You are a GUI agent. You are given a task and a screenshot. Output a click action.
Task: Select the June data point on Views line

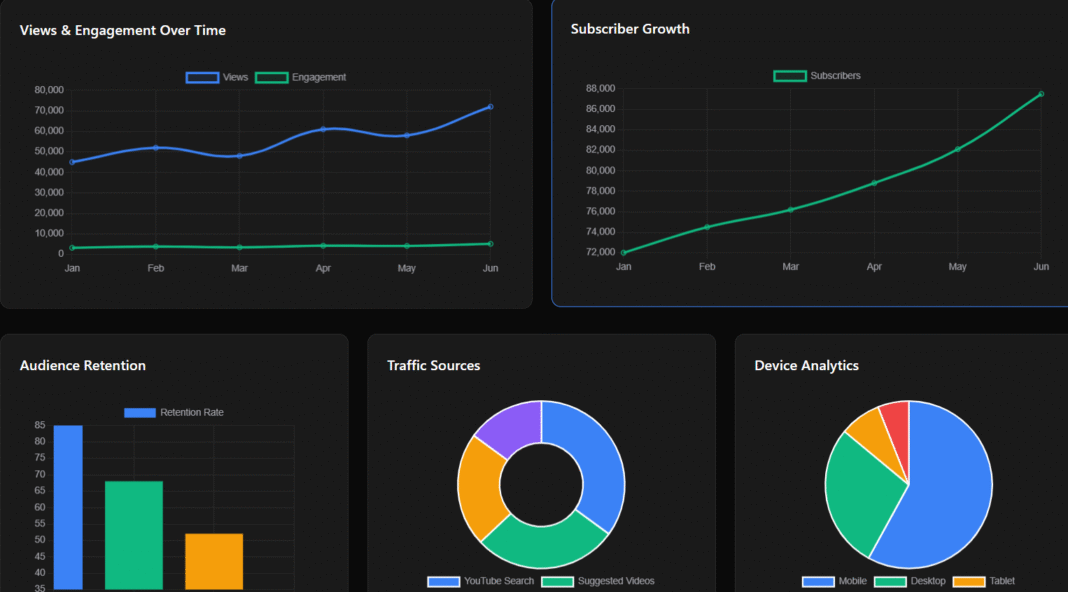point(490,107)
